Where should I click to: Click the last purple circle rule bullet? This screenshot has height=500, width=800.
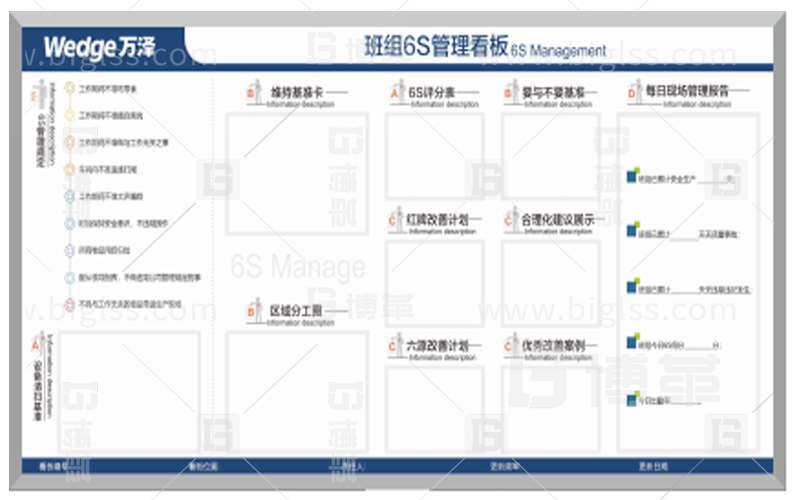(x=70, y=304)
